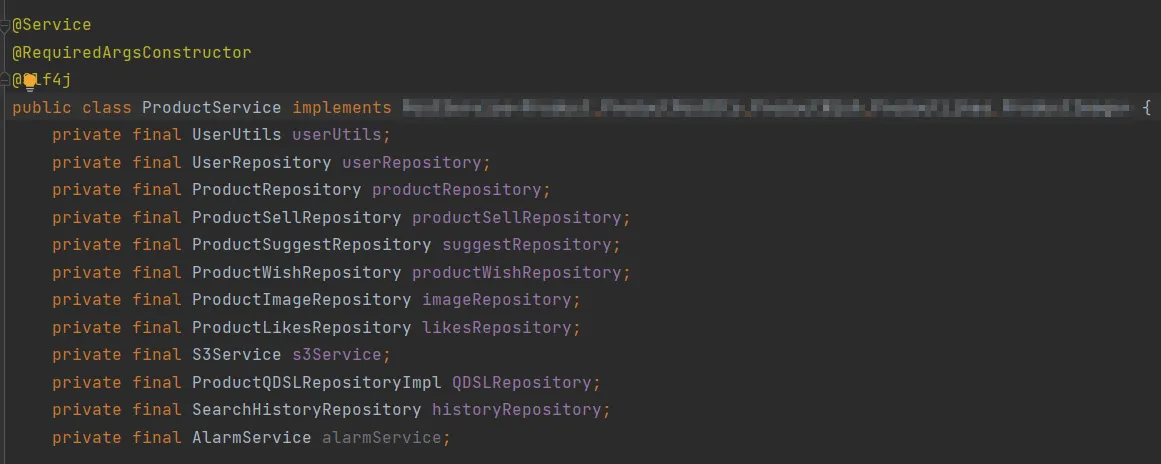Toggle the fold marker next to @Slf4j
Viewport: 1161px width, 464px height.
(5, 79)
